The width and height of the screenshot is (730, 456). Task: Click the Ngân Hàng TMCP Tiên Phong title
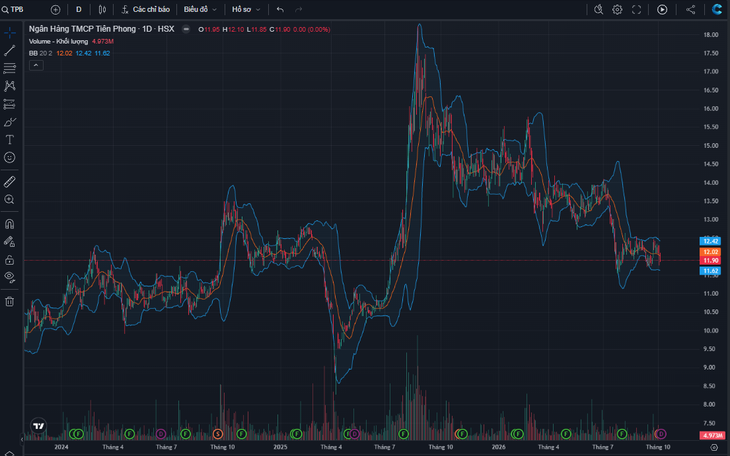pos(82,29)
